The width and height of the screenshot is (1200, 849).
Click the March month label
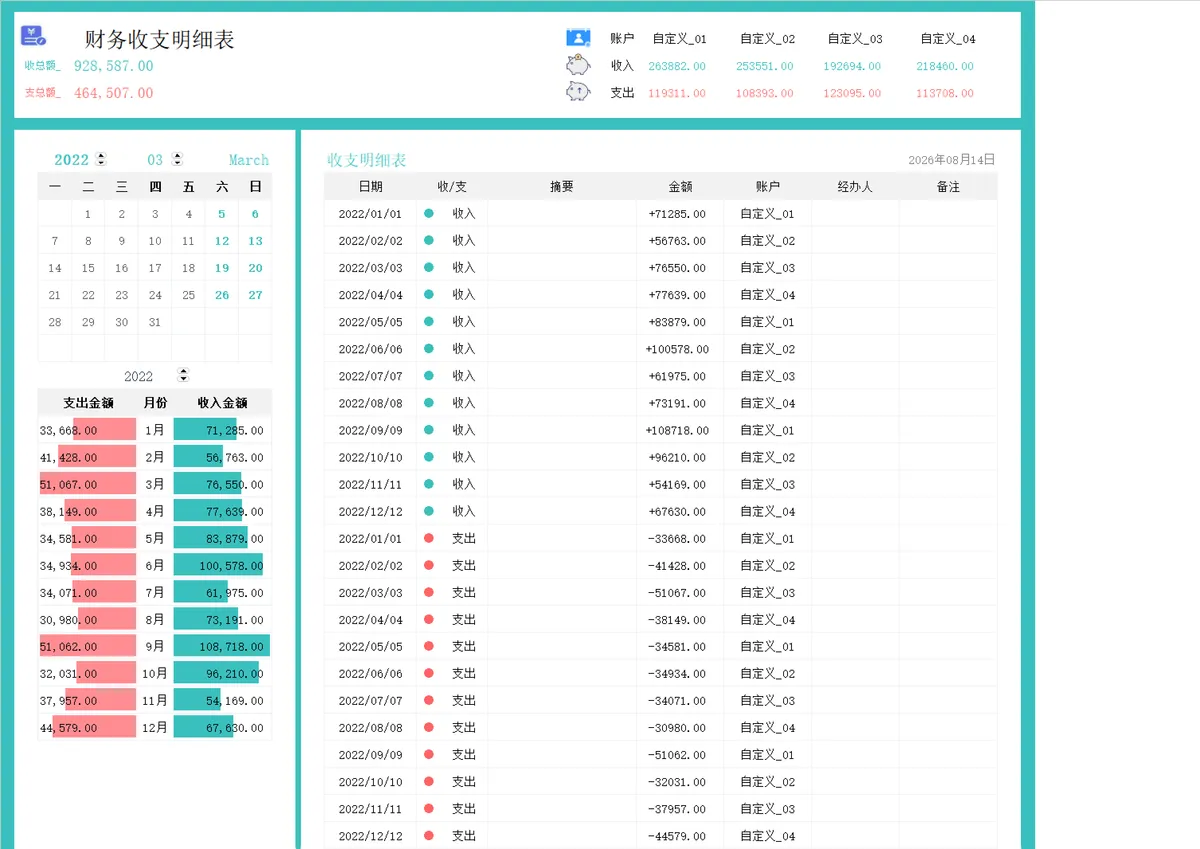(249, 160)
